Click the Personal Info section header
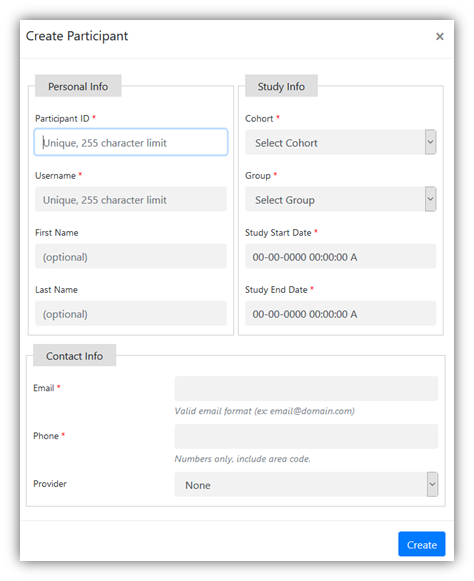 (78, 86)
